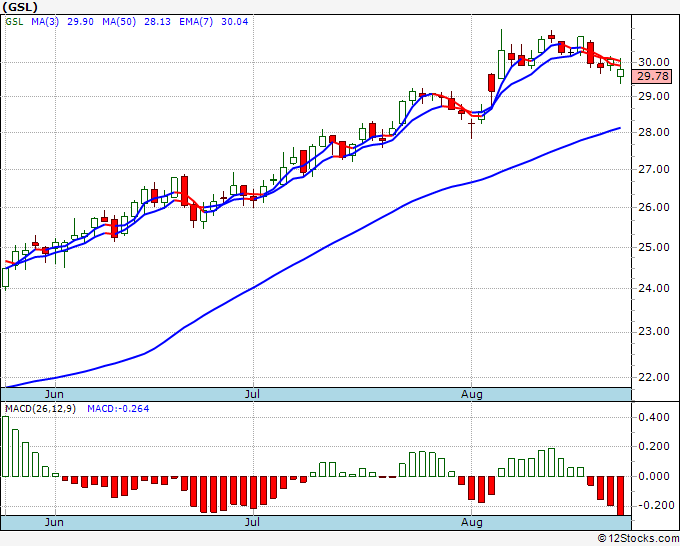Click the MA(3) value 29.90
The image size is (680, 546).
pos(80,21)
